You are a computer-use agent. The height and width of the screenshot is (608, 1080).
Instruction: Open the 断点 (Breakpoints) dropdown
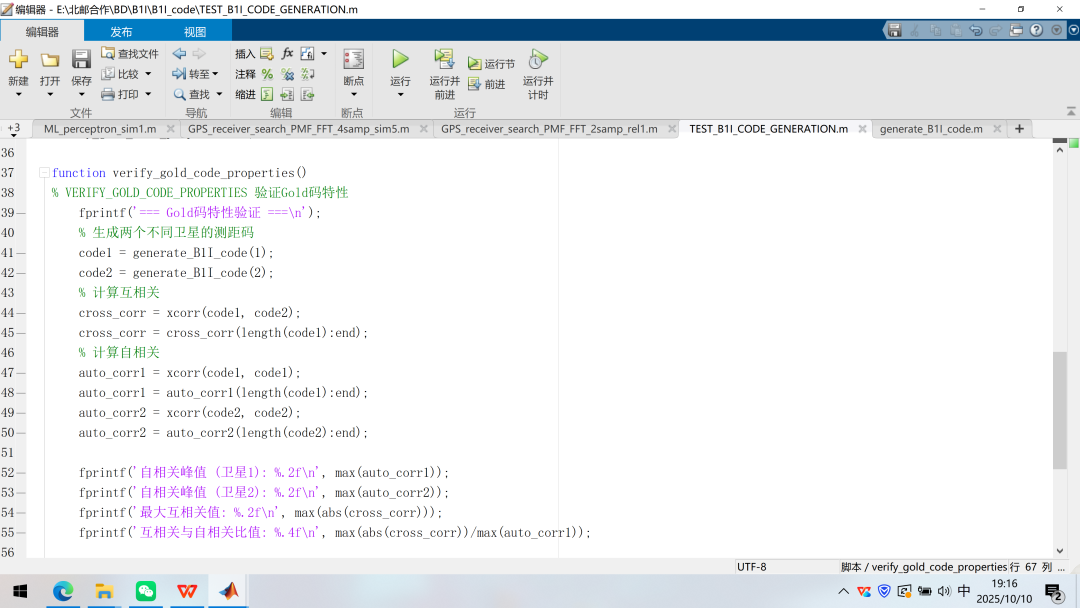(353, 94)
